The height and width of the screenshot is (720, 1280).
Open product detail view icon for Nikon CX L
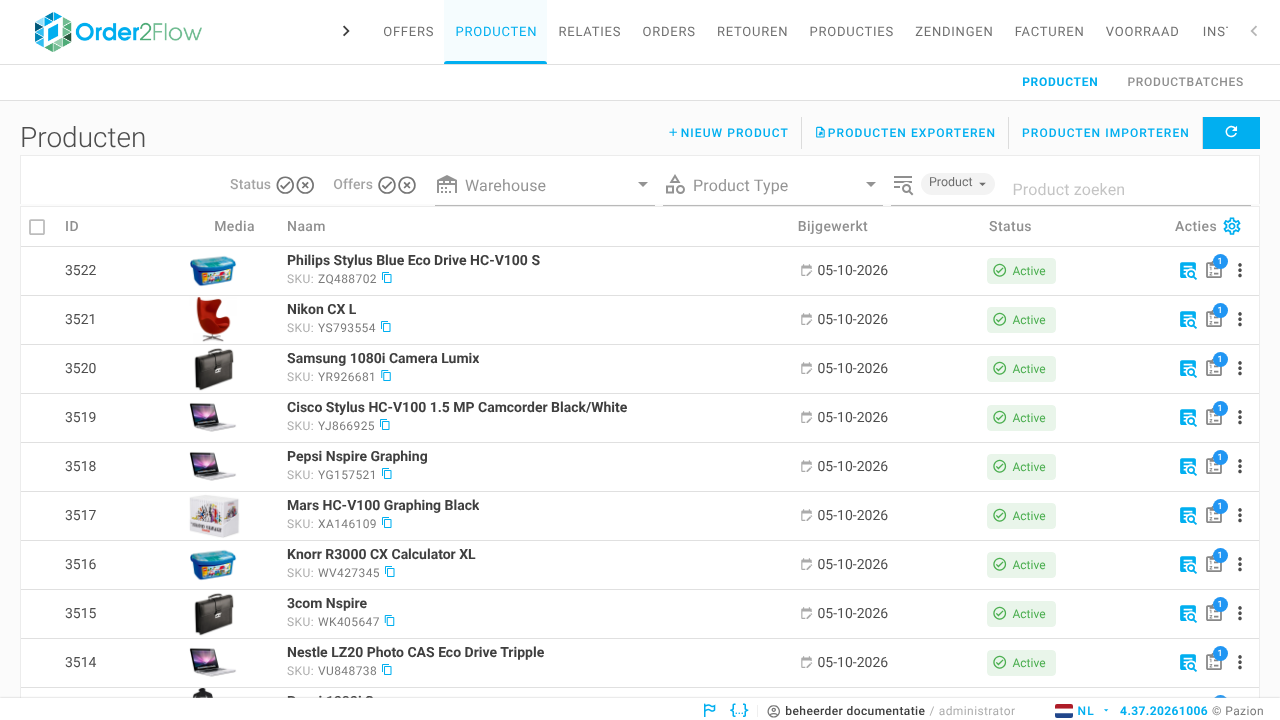point(1188,320)
